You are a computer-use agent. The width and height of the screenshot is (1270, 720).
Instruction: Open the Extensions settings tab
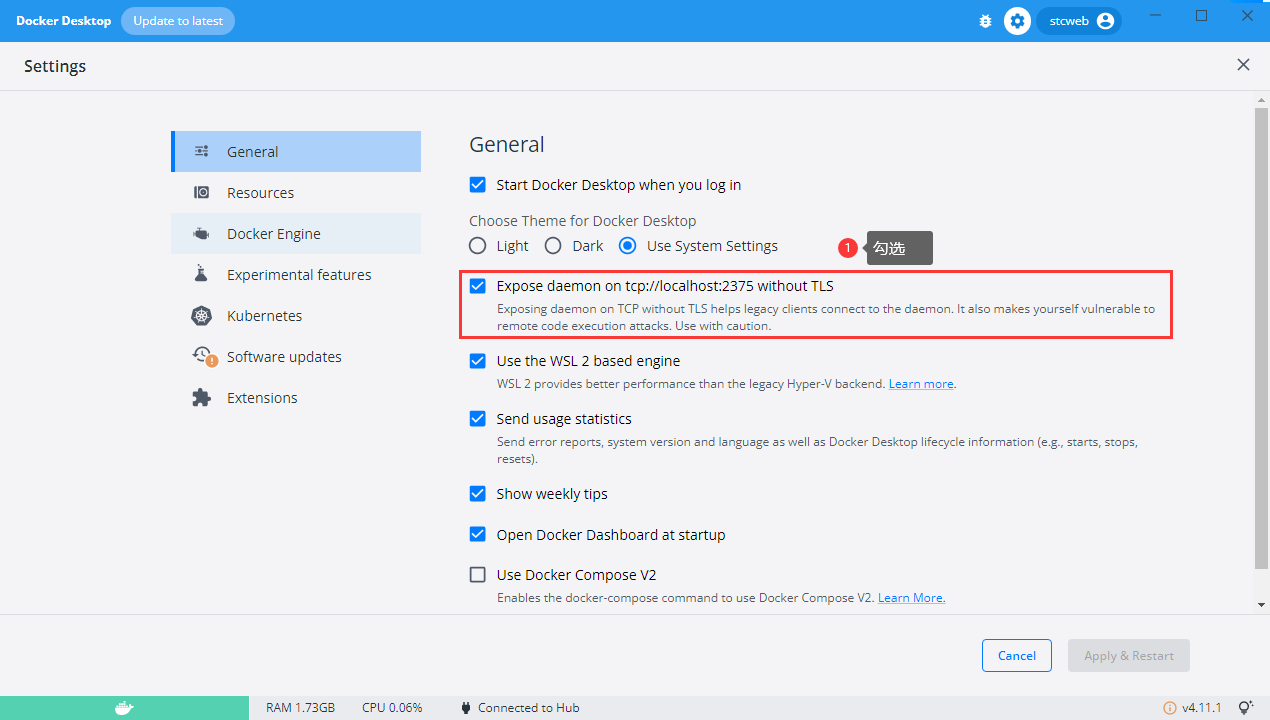(296, 398)
